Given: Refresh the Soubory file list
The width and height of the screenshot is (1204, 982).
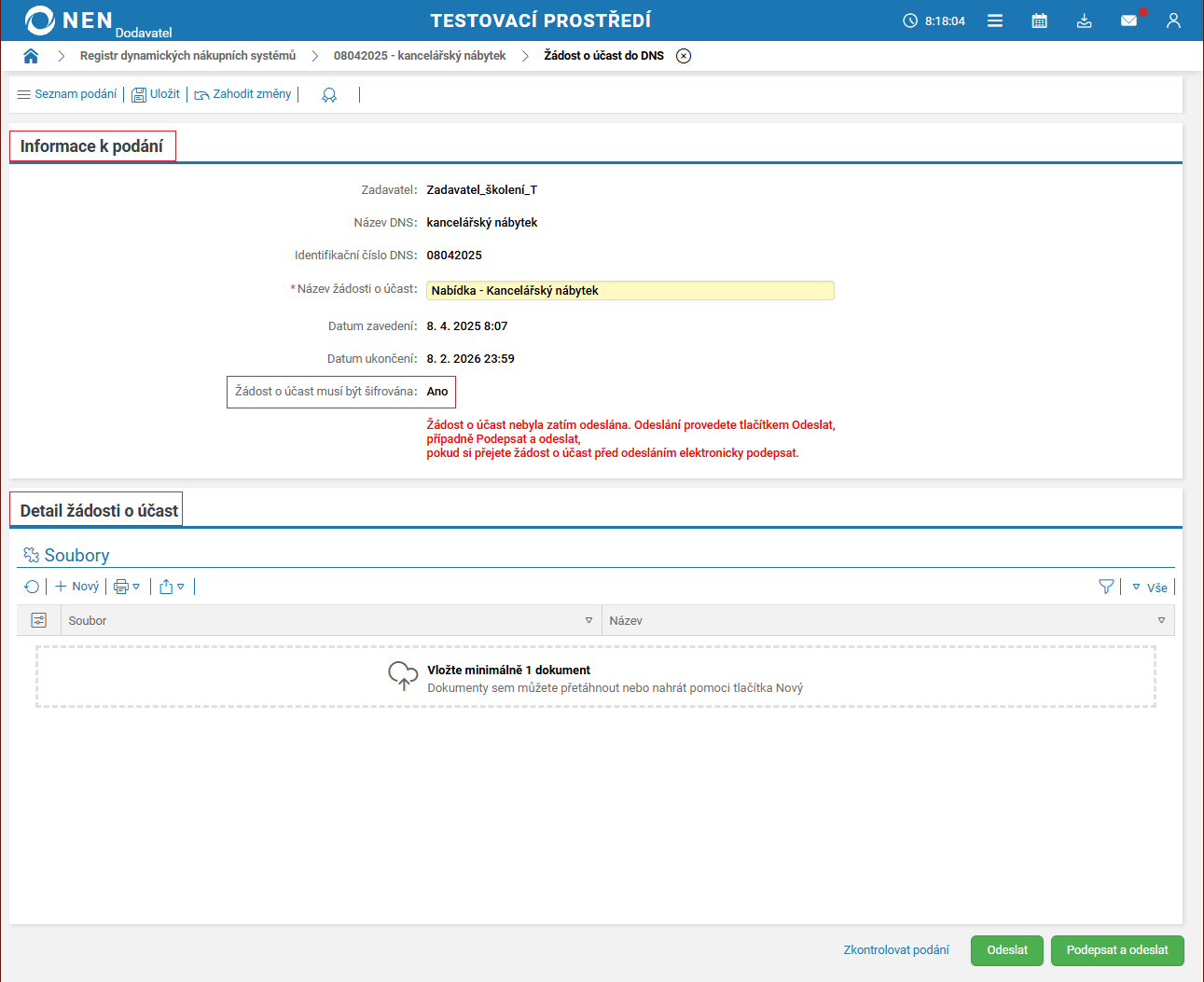Looking at the screenshot, I should [x=32, y=587].
